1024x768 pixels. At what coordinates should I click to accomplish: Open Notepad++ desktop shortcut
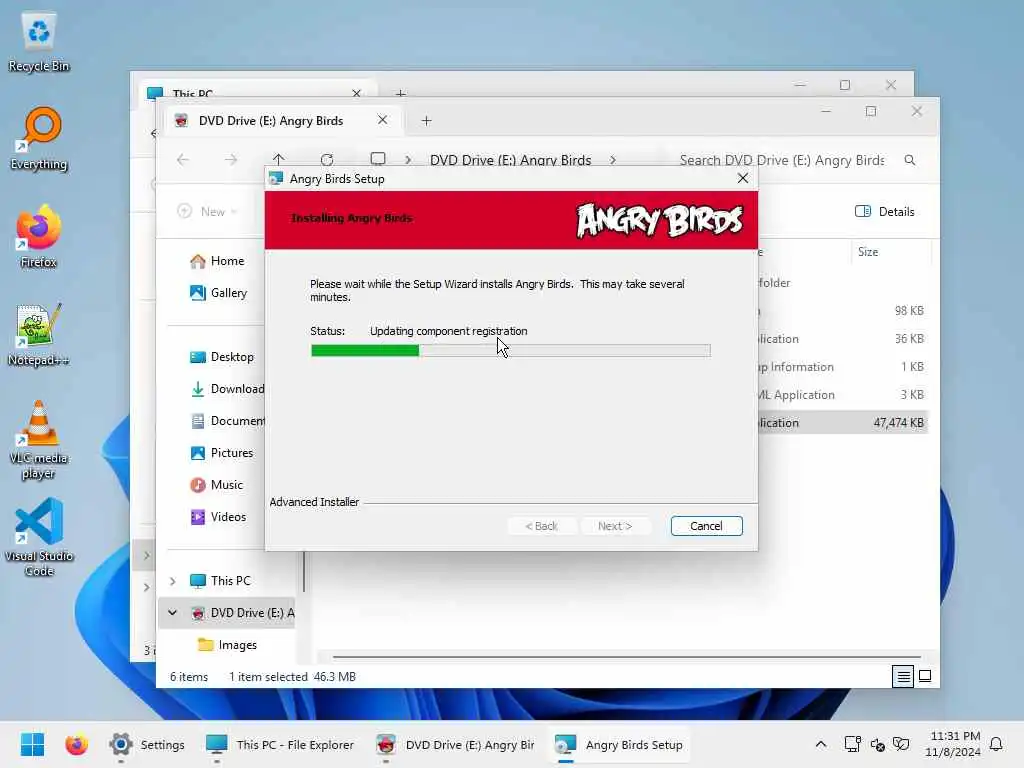coord(39,335)
